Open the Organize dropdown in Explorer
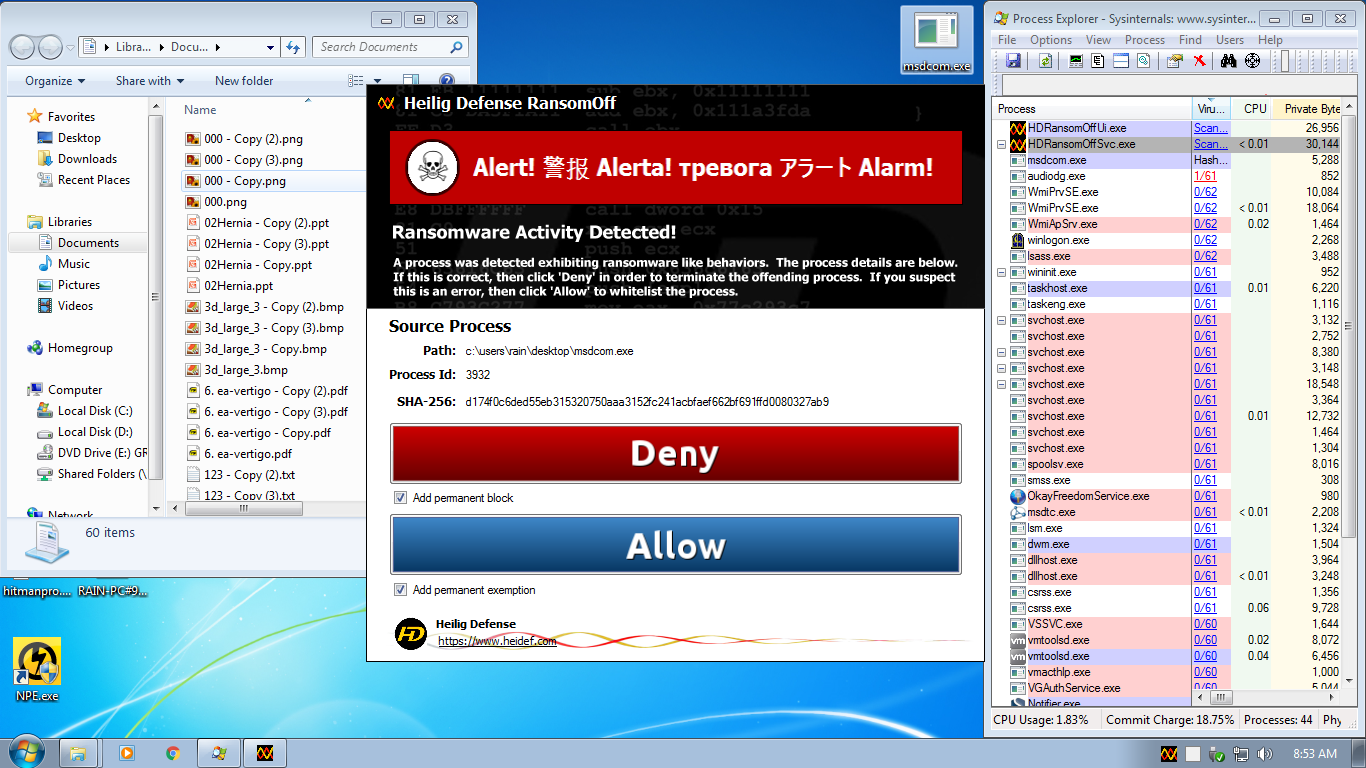Screen dimensions: 1366x768 (x=55, y=81)
